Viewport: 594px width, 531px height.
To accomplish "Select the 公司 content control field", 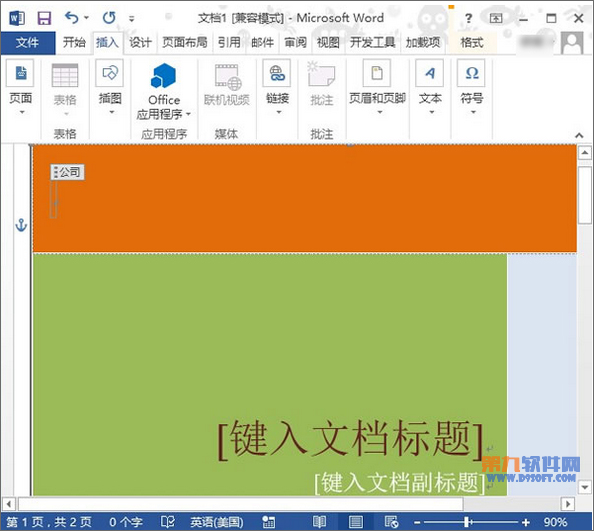I will pos(67,172).
